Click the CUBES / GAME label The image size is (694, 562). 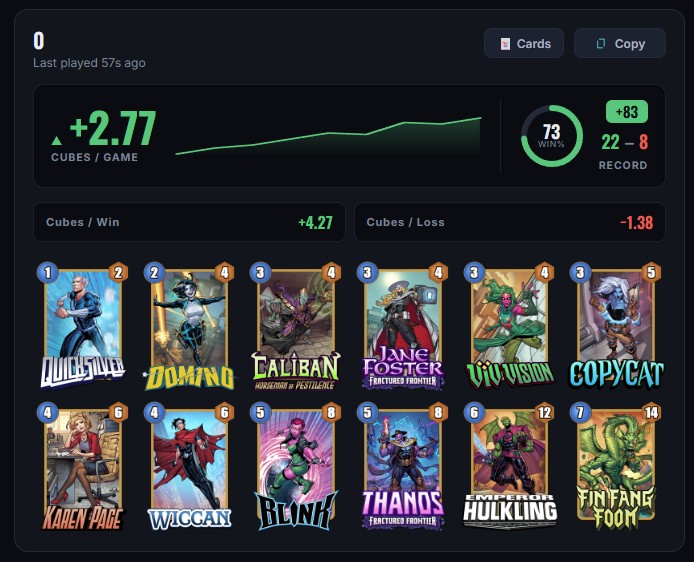[94, 157]
